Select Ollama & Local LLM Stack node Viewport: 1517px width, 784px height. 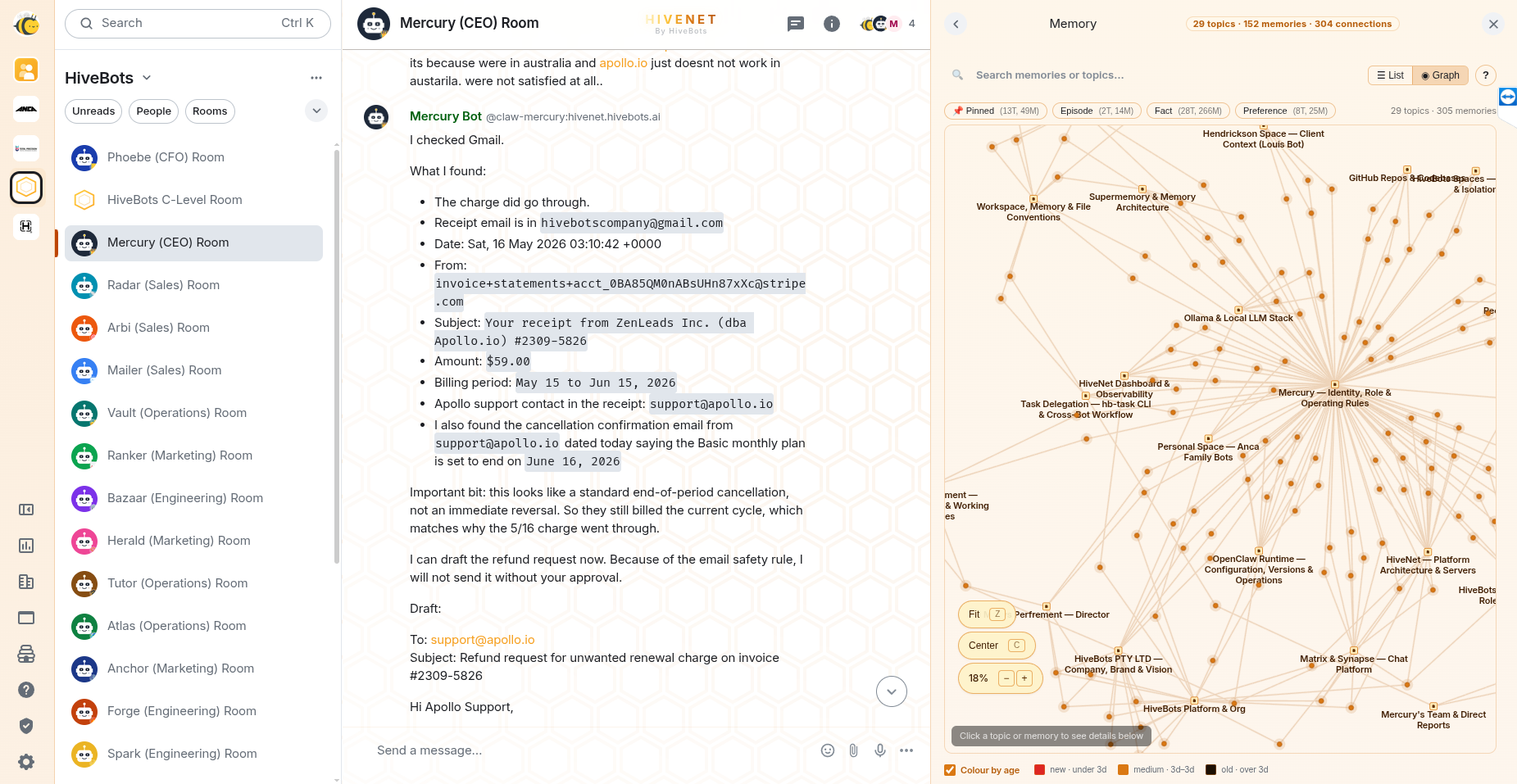tap(1238, 310)
